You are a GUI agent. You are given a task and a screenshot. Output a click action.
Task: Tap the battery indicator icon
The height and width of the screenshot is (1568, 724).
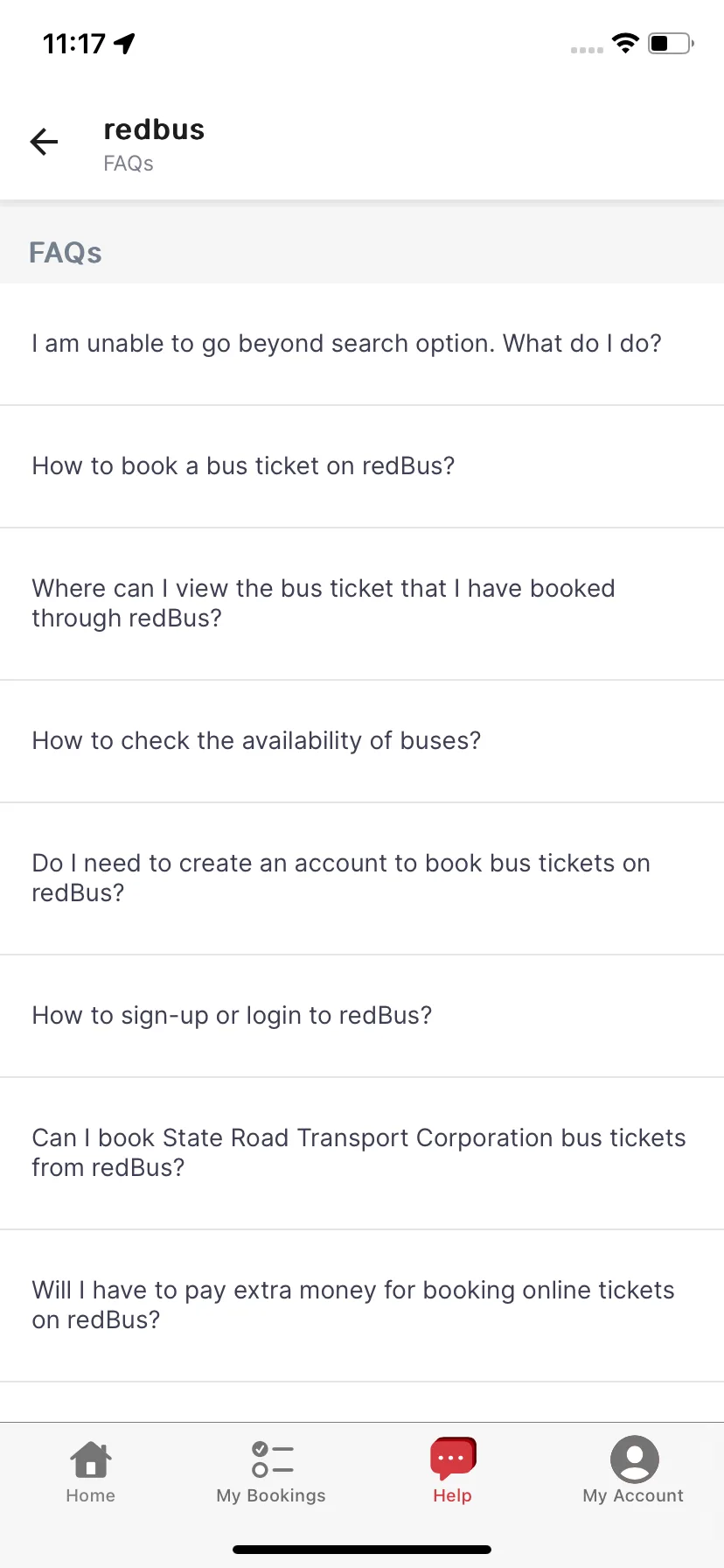point(671,43)
